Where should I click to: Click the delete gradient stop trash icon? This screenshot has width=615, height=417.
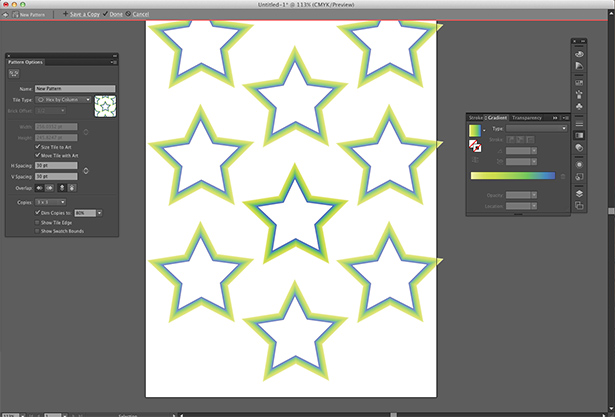click(563, 177)
